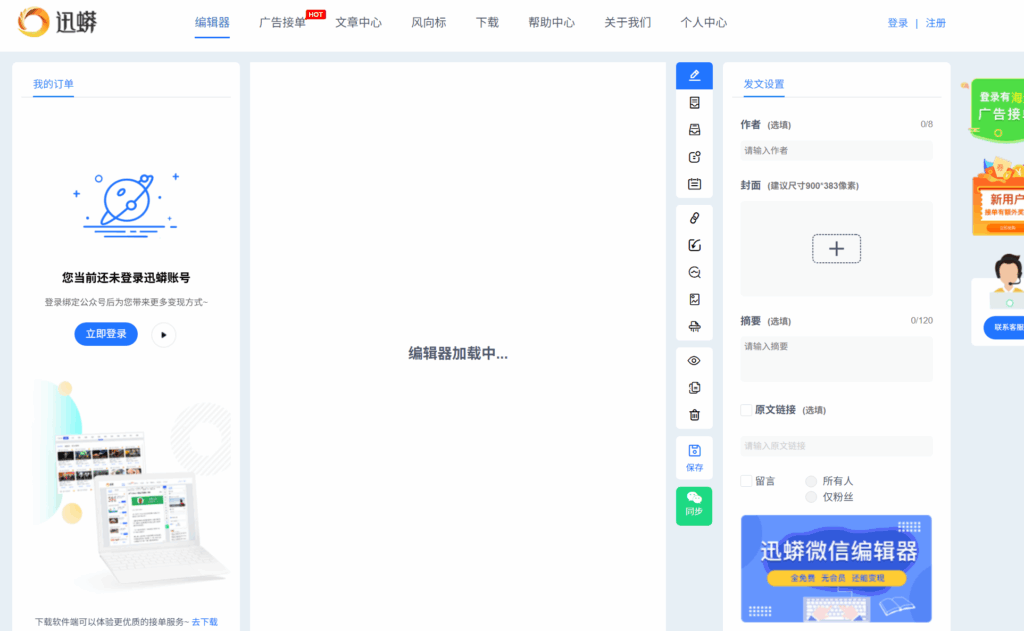This screenshot has width=1024, height=631.
Task: Select the 发文设置 panel tab
Action: click(x=764, y=84)
